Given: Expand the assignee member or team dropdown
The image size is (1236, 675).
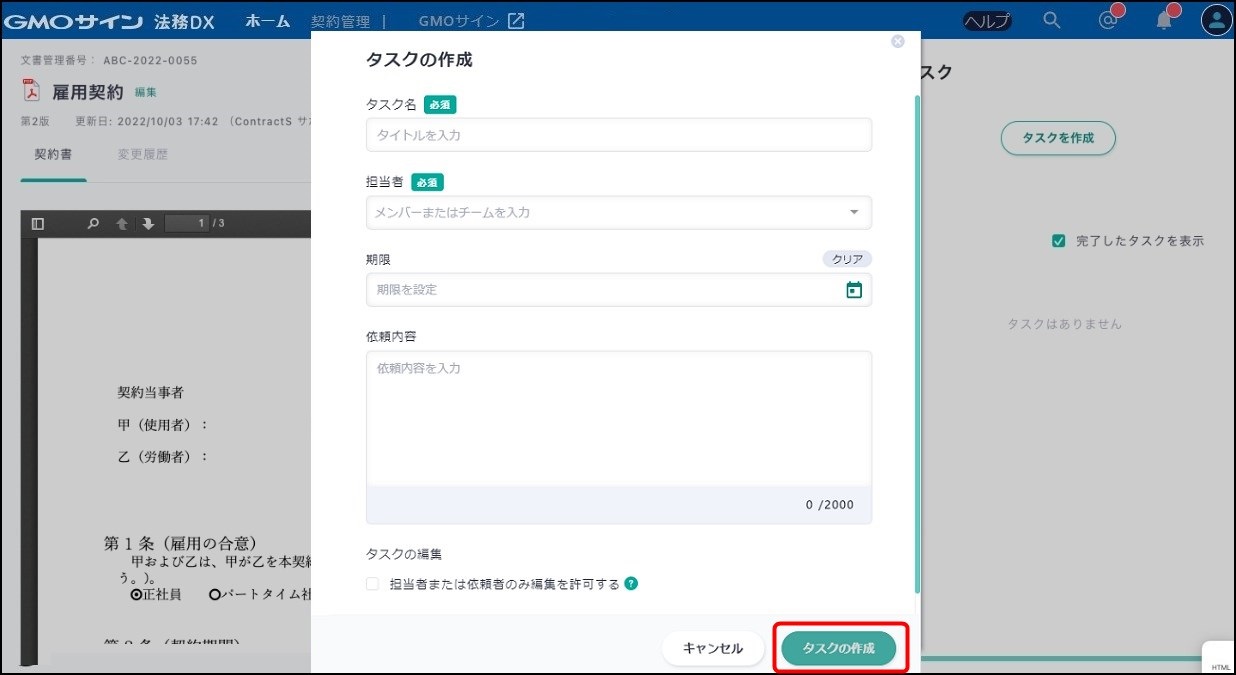Looking at the screenshot, I should 853,212.
